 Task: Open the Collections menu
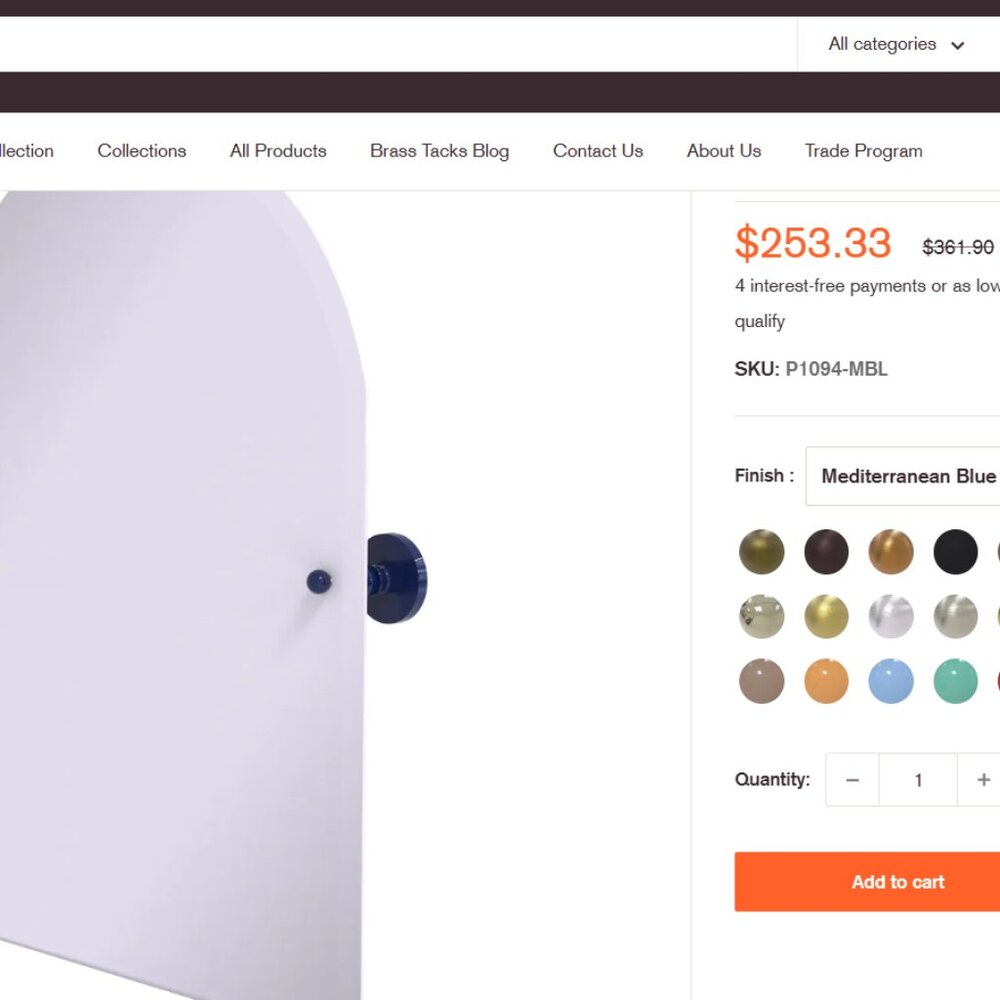point(142,151)
